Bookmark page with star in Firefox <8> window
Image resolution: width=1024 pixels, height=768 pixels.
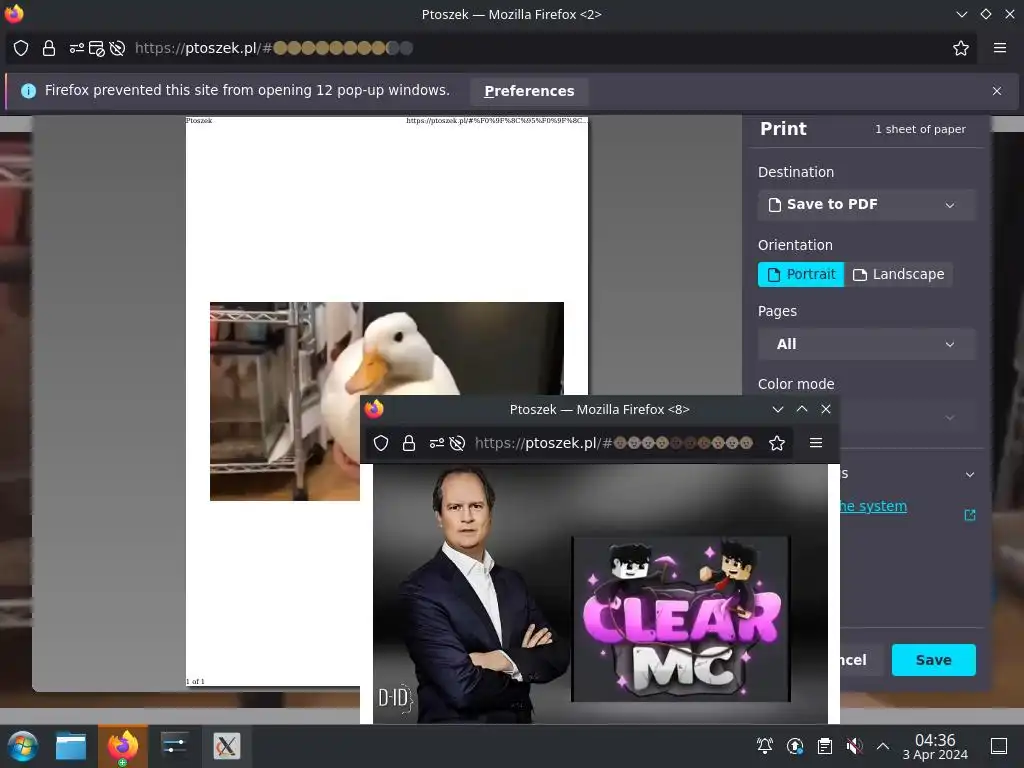[x=776, y=443]
